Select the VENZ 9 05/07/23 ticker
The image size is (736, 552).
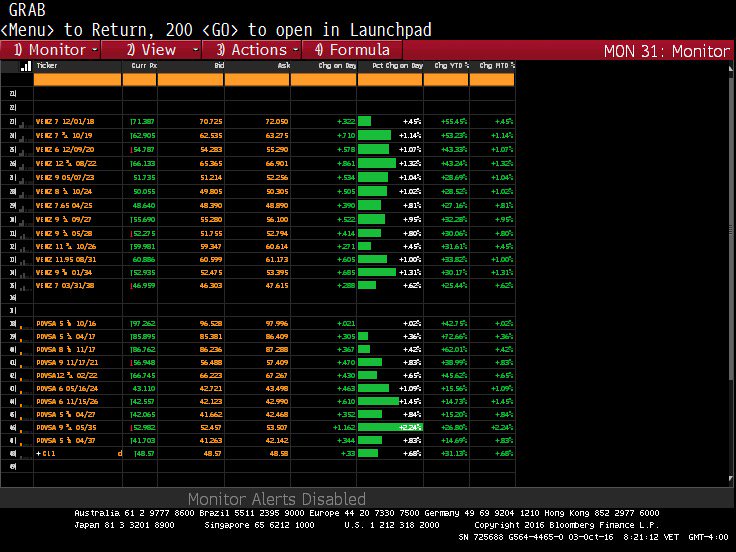(x=65, y=178)
